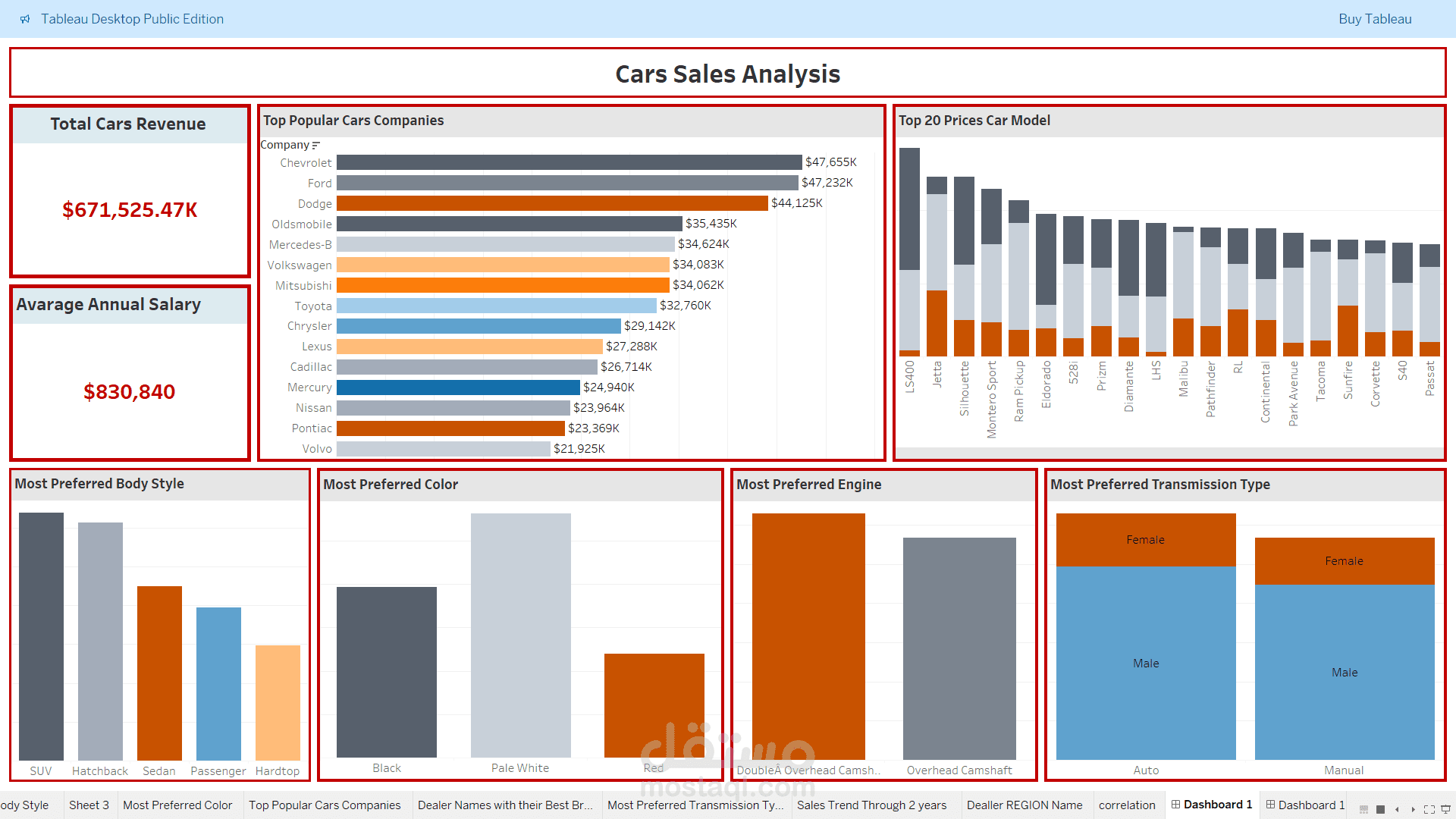The height and width of the screenshot is (819, 1456).
Task: Select the Toyota bar in companies chart
Action: click(496, 306)
